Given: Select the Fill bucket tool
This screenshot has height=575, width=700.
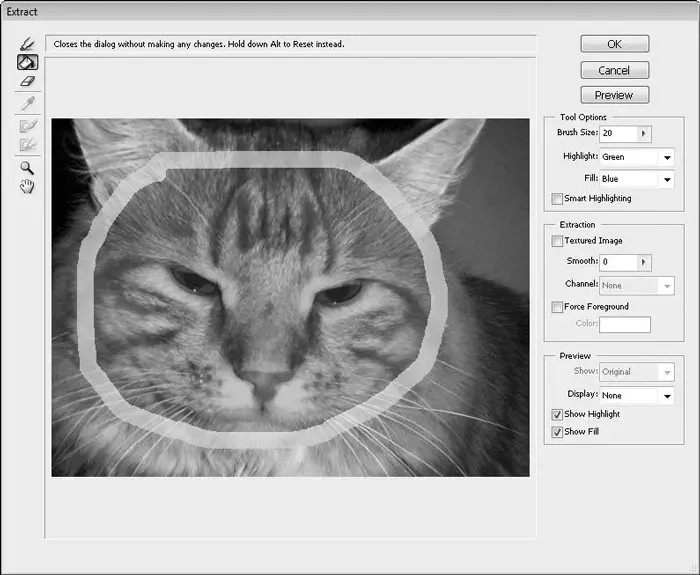Looking at the screenshot, I should [x=27, y=62].
